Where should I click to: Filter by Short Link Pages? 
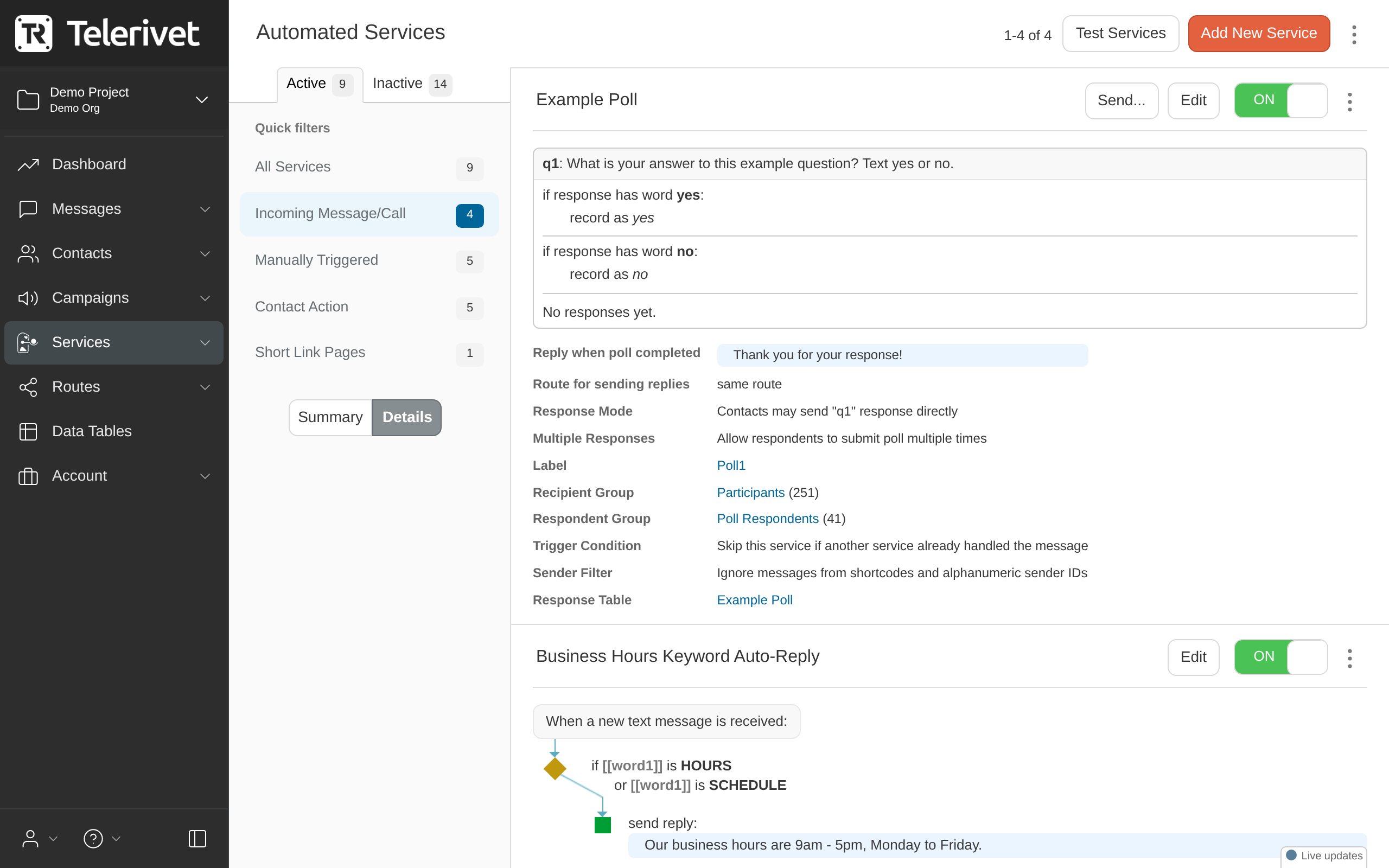[x=369, y=353]
